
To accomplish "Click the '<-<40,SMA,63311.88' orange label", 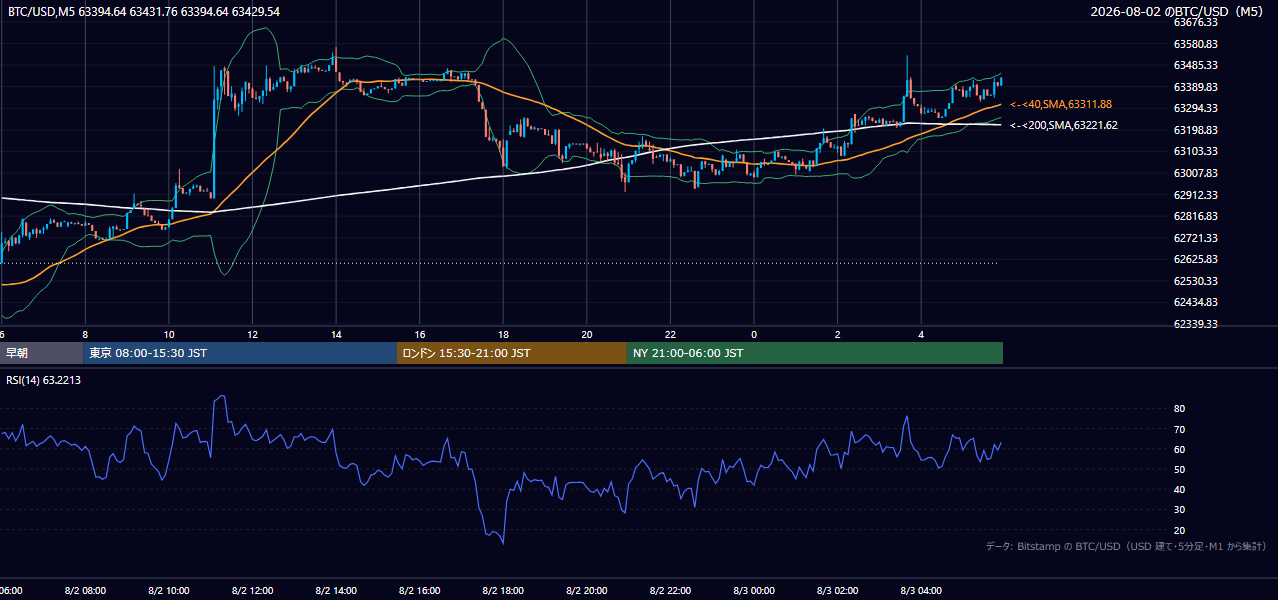I will [1061, 104].
